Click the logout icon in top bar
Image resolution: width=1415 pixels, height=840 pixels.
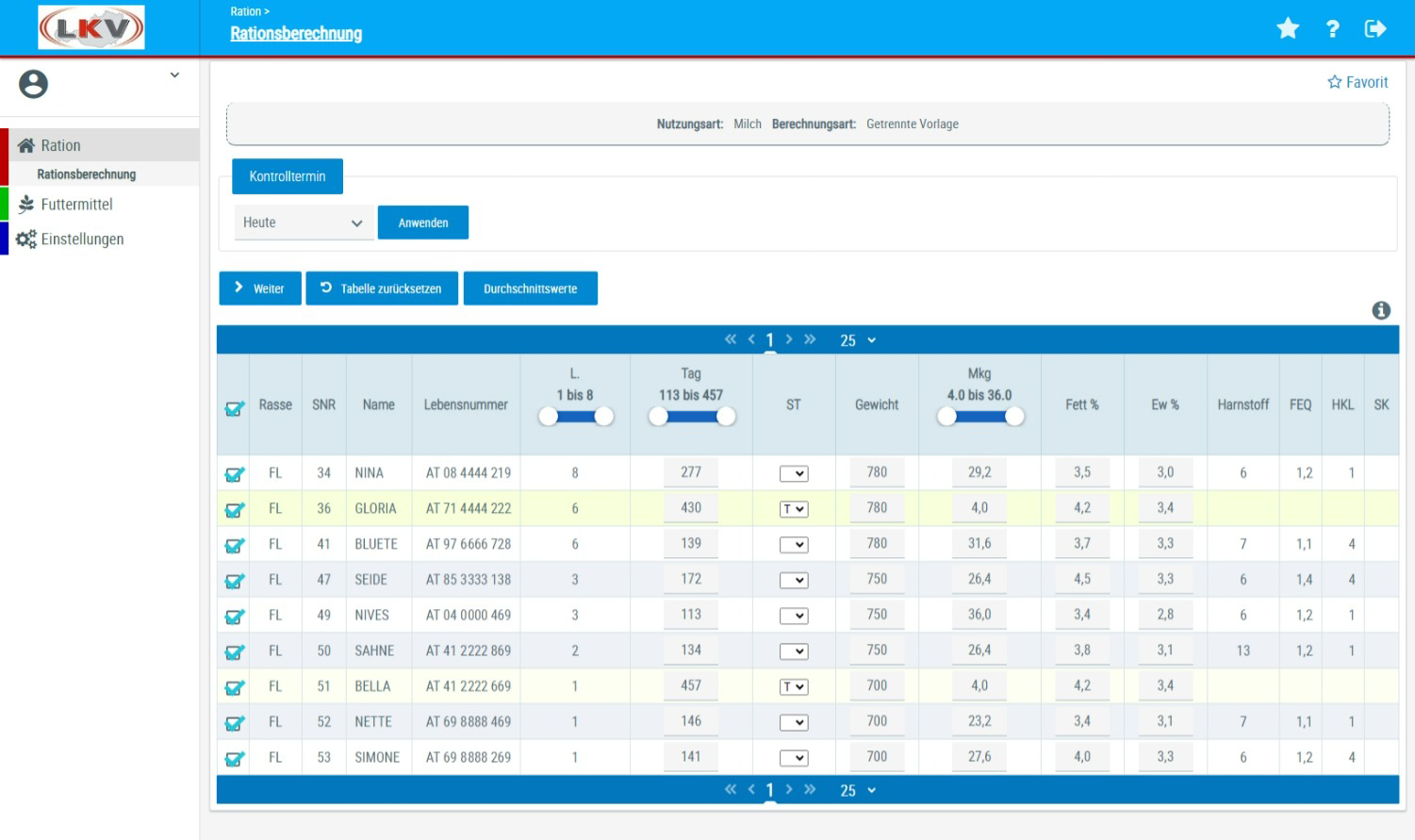[1375, 29]
